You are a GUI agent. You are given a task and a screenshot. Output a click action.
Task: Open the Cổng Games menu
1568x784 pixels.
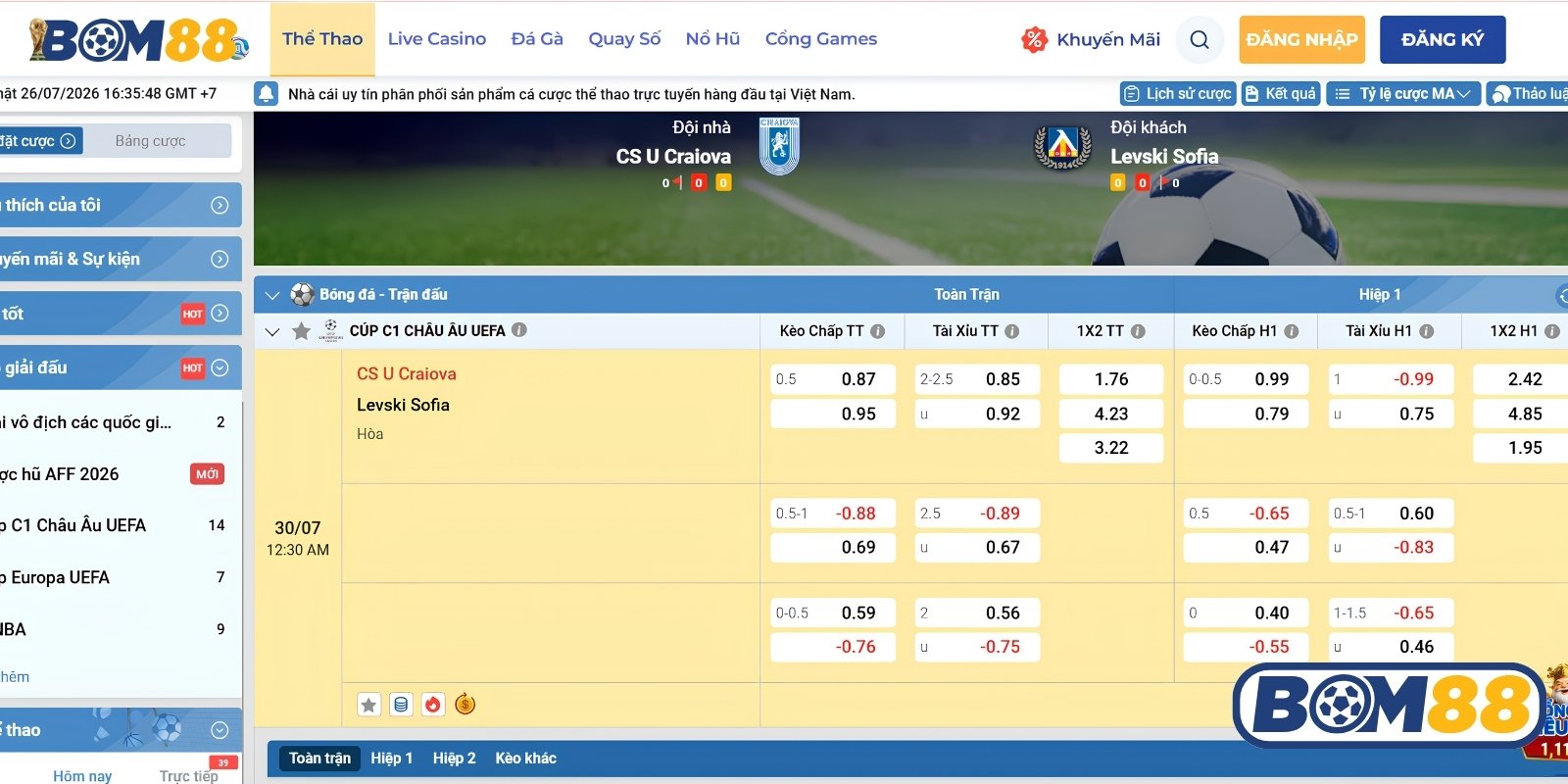tap(821, 39)
